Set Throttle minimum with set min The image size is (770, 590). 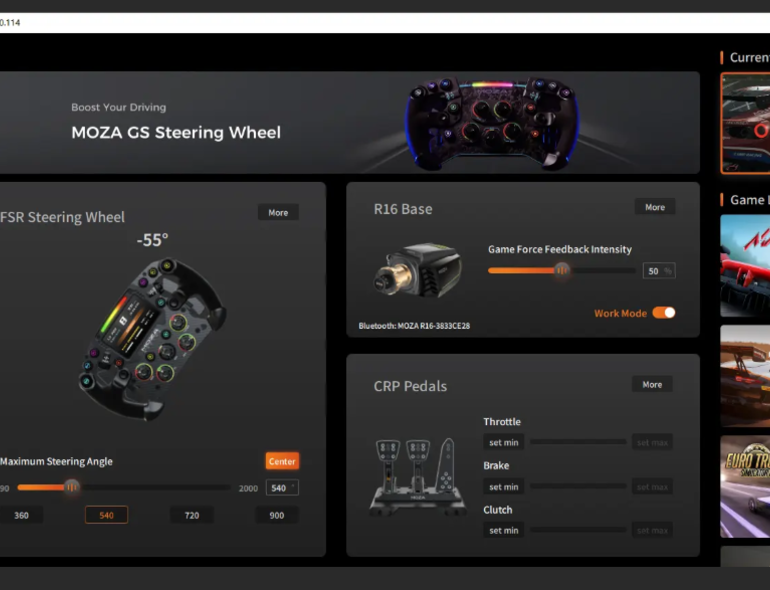pyautogui.click(x=503, y=442)
